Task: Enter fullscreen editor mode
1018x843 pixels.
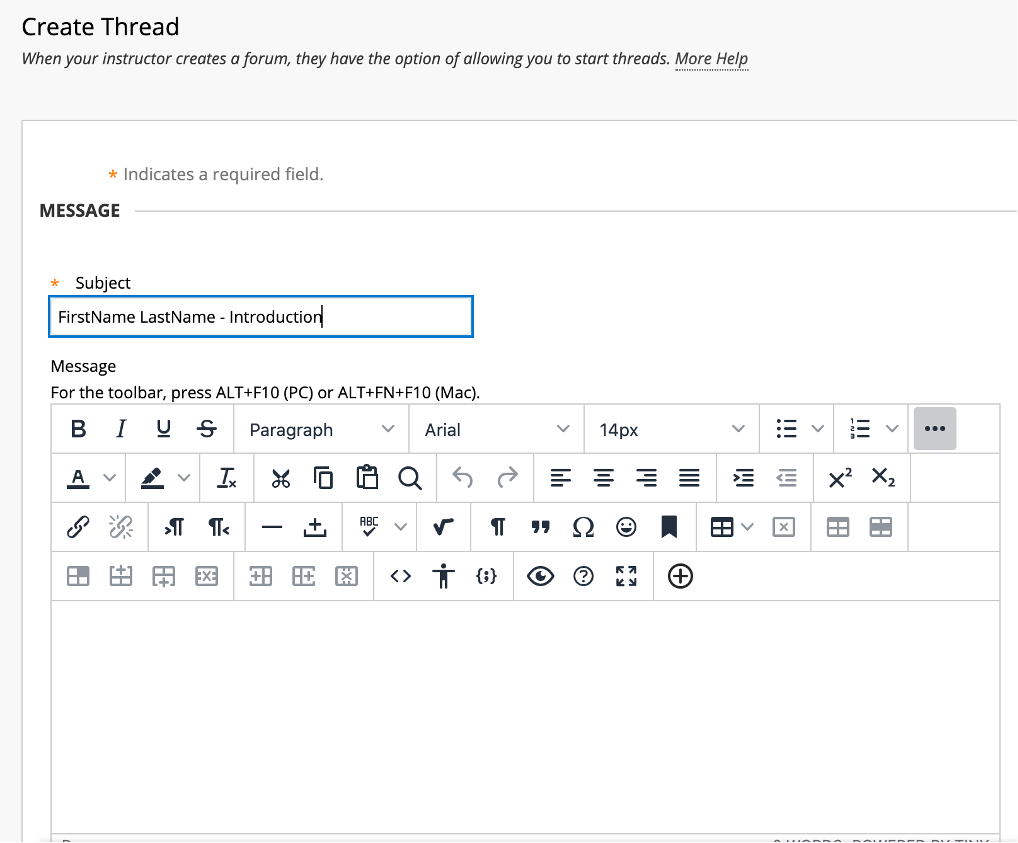Action: pos(626,576)
